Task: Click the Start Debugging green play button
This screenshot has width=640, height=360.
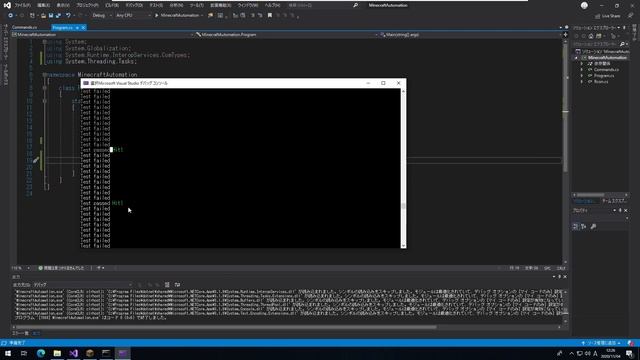Action: click(x=156, y=16)
